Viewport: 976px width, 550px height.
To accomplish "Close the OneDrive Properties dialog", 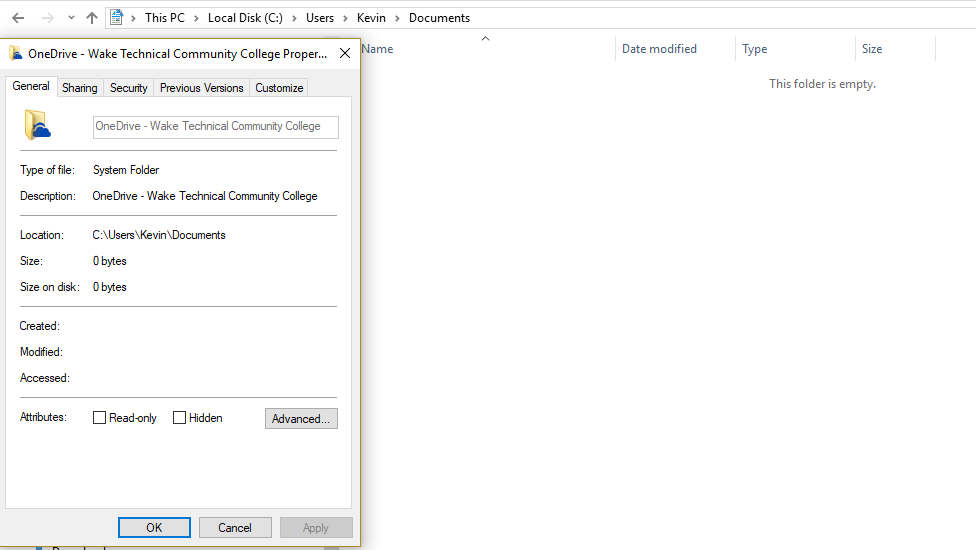I will (345, 54).
